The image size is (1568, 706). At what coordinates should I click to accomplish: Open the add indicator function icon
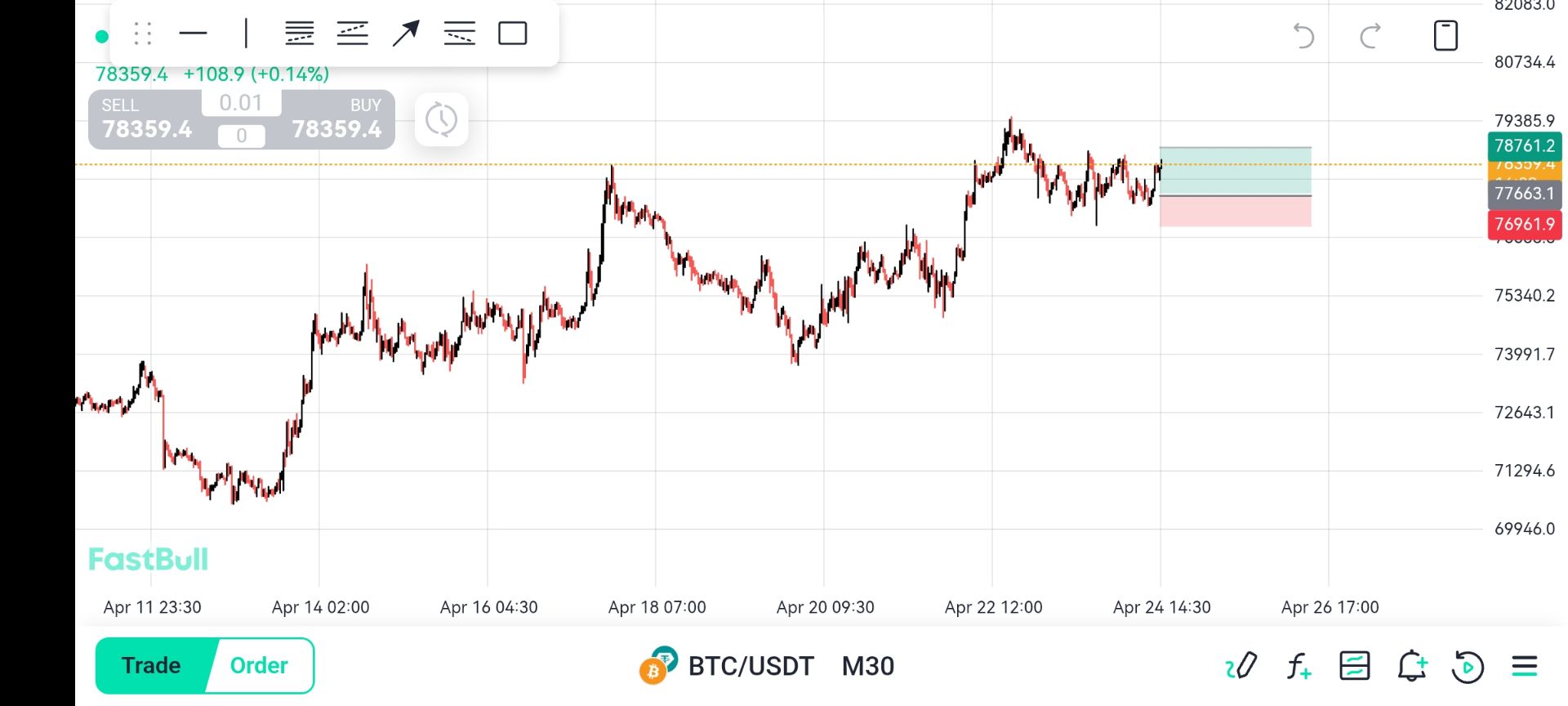click(1298, 667)
